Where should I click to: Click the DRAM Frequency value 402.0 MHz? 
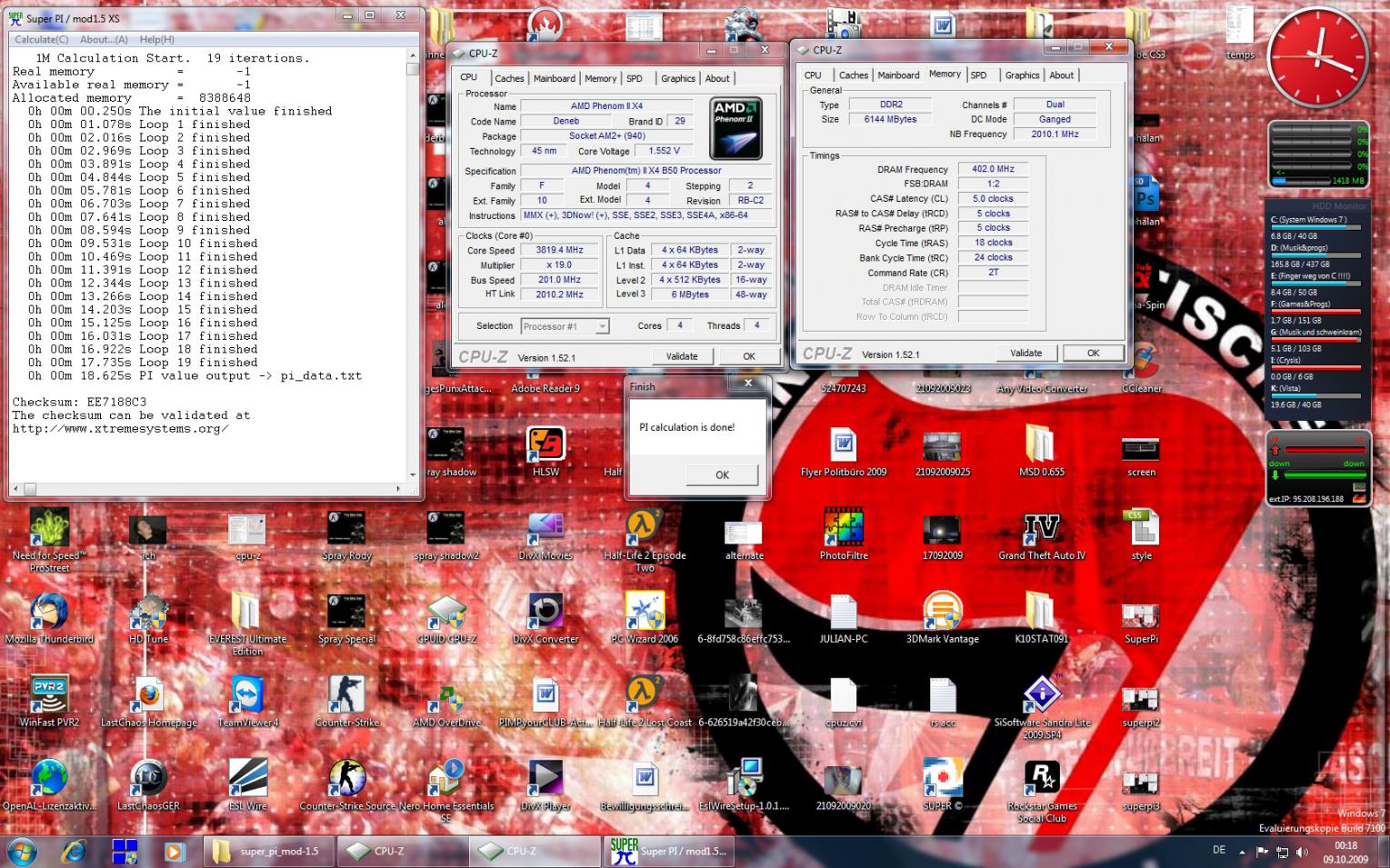(993, 169)
